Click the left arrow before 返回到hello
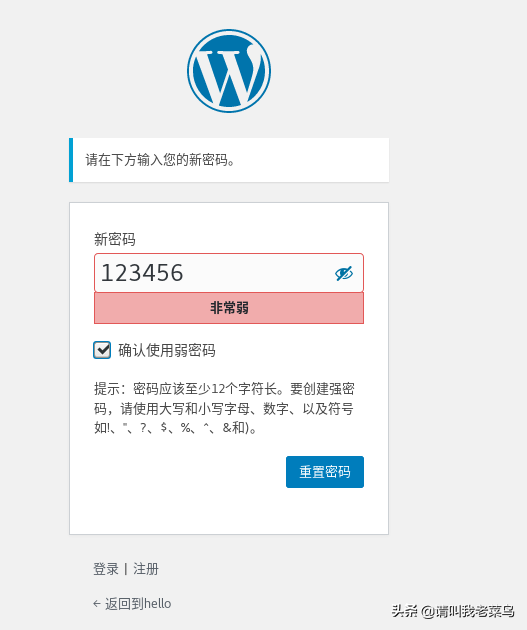The height and width of the screenshot is (630, 527). 97,603
